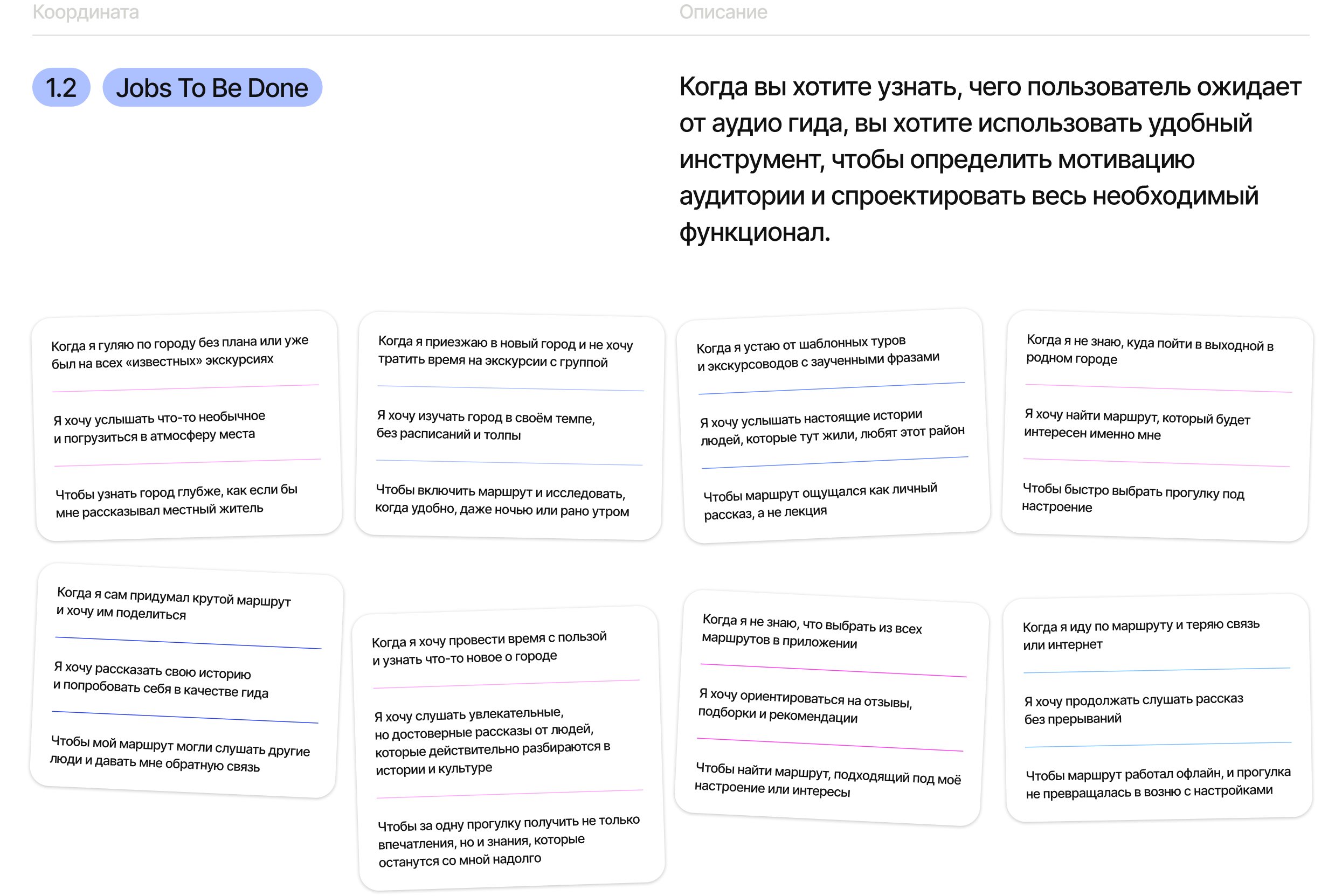This screenshot has width=1342, height=896.
Task: Click the Описание column header
Action: click(722, 12)
